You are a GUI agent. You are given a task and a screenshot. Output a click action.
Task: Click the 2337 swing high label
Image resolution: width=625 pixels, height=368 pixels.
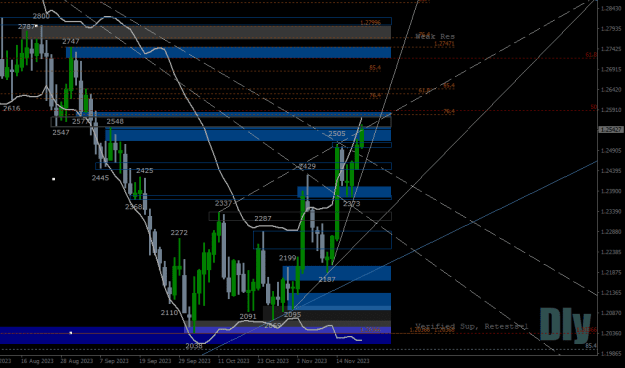coord(223,204)
